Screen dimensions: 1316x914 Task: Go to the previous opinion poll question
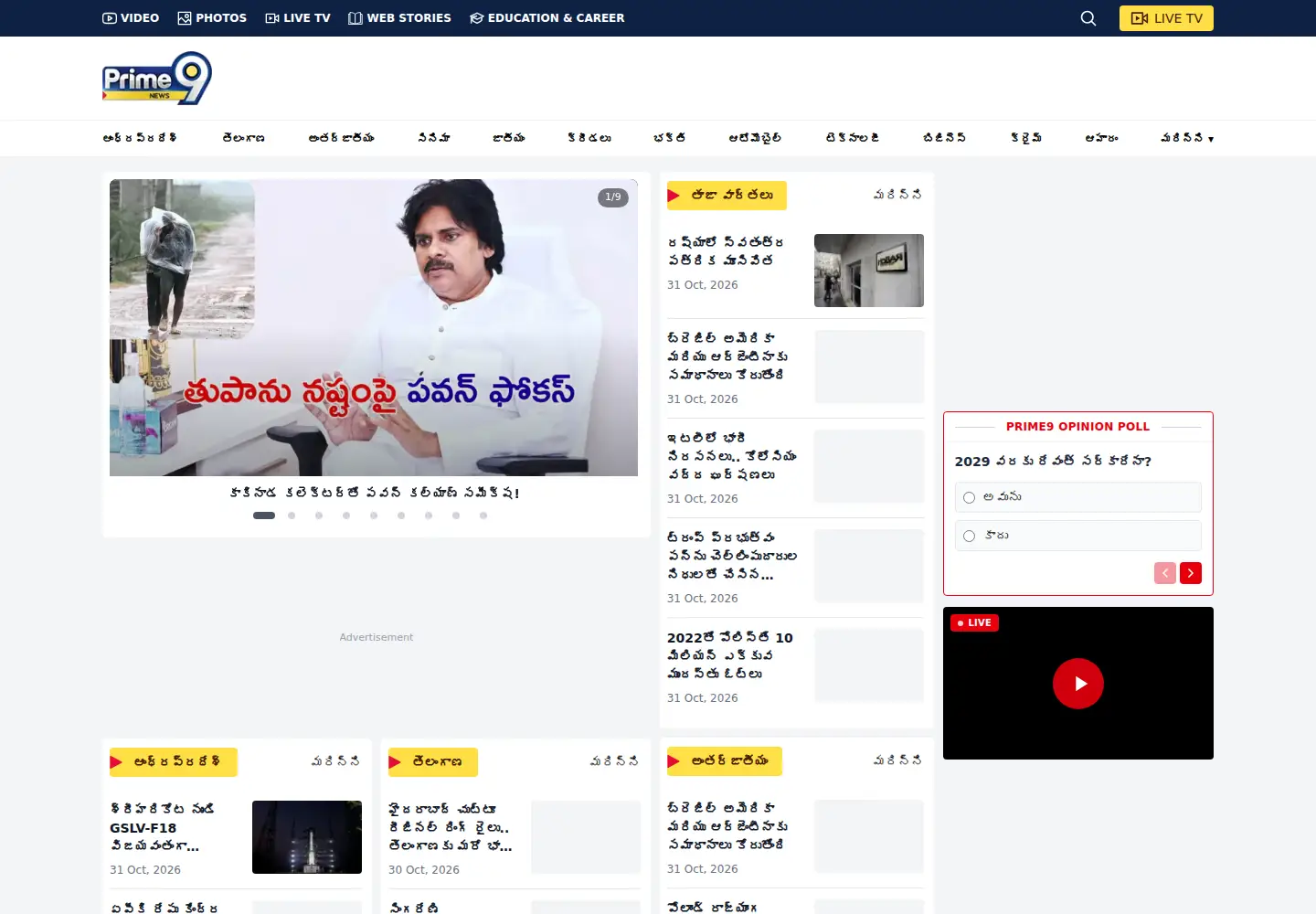point(1165,573)
